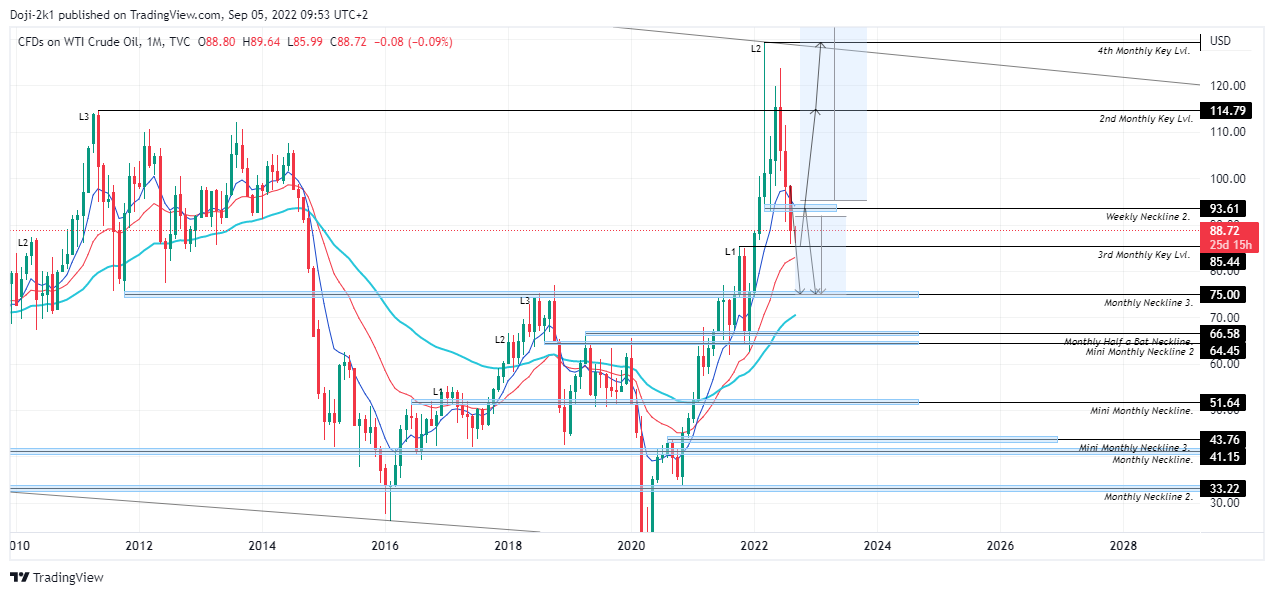Select the high value H89.64

click(x=262, y=42)
